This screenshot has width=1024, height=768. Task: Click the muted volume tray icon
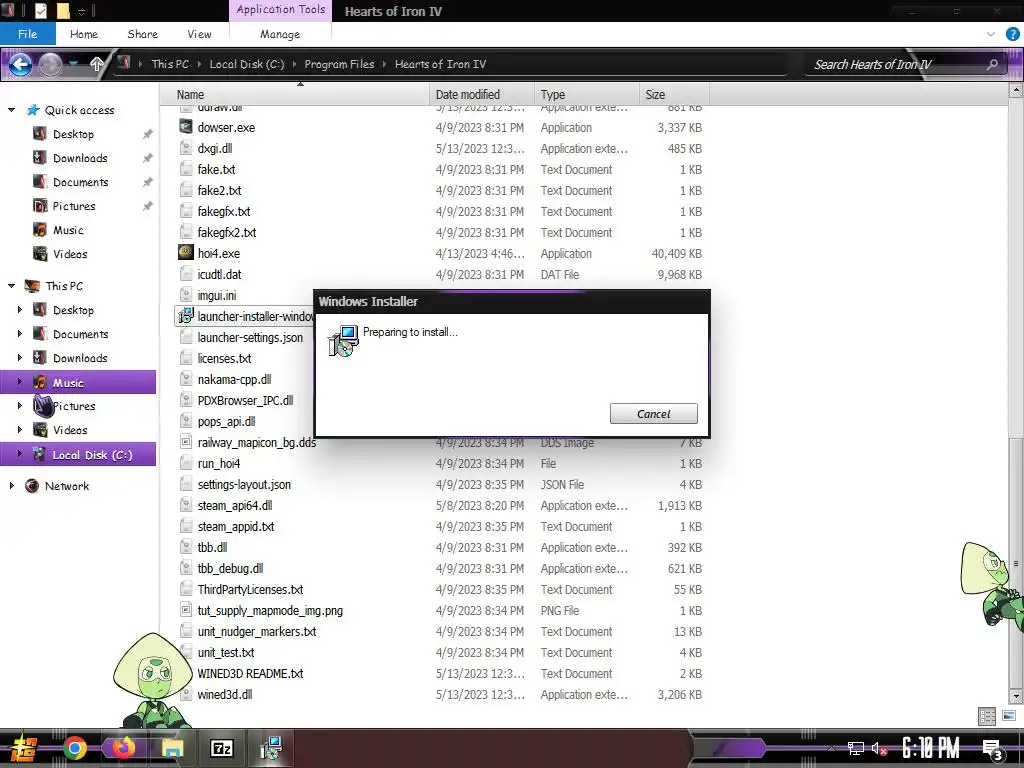[880, 749]
